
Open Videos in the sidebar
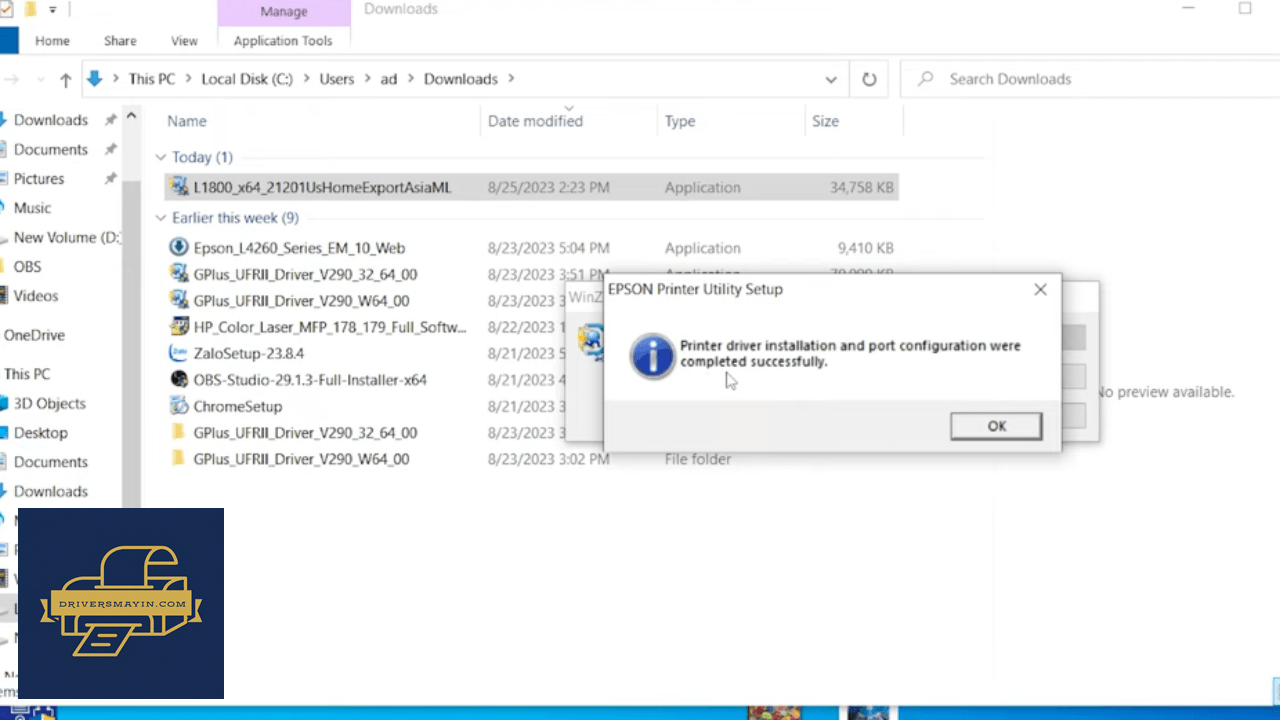[x=36, y=296]
